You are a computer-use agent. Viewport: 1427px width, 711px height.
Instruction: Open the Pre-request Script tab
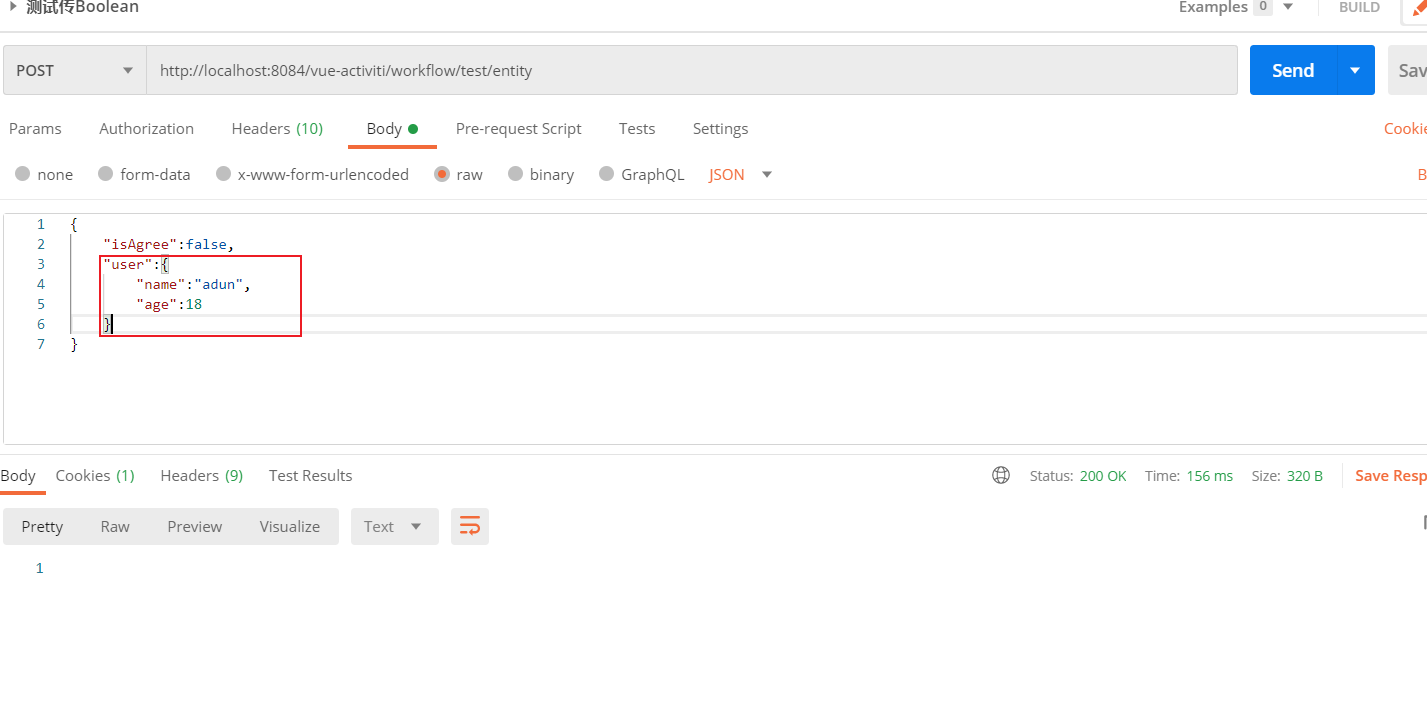pos(518,128)
